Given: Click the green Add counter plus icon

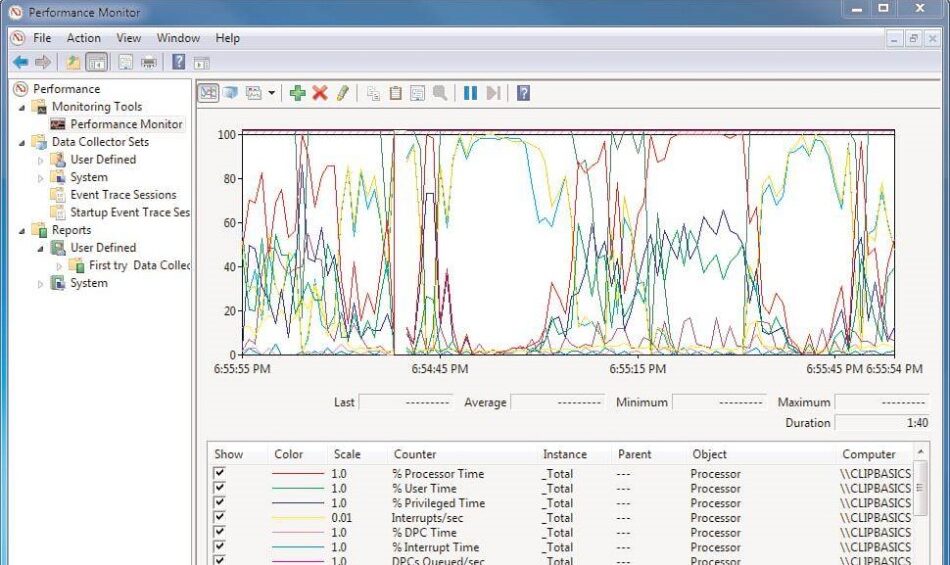Looking at the screenshot, I should [297, 93].
